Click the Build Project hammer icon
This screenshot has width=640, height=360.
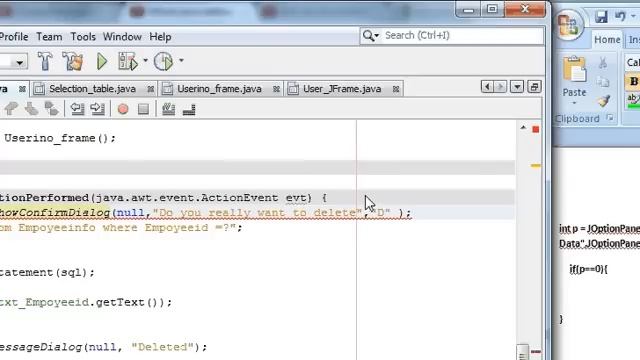[x=44, y=62]
